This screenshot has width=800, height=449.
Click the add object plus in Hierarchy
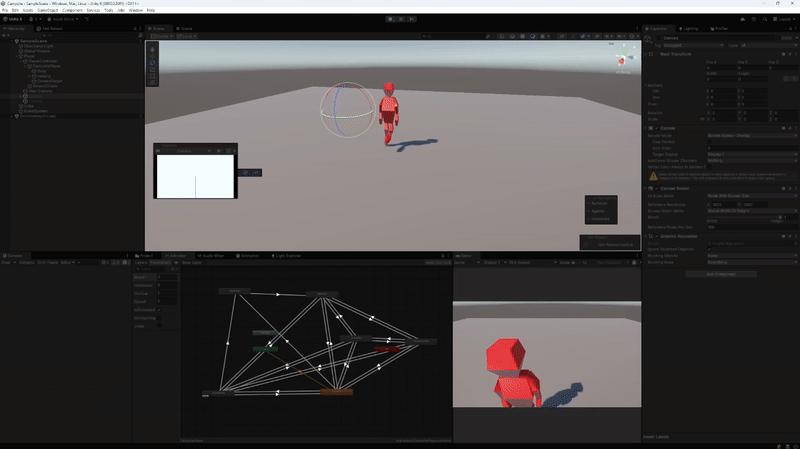[5, 35]
